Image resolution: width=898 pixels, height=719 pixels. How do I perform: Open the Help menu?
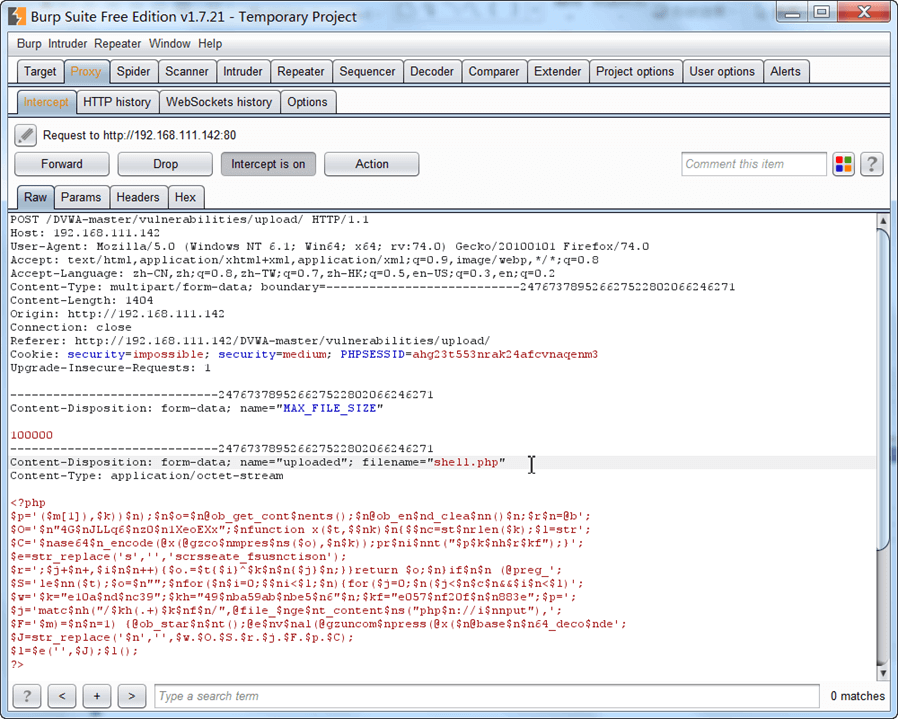coord(210,44)
